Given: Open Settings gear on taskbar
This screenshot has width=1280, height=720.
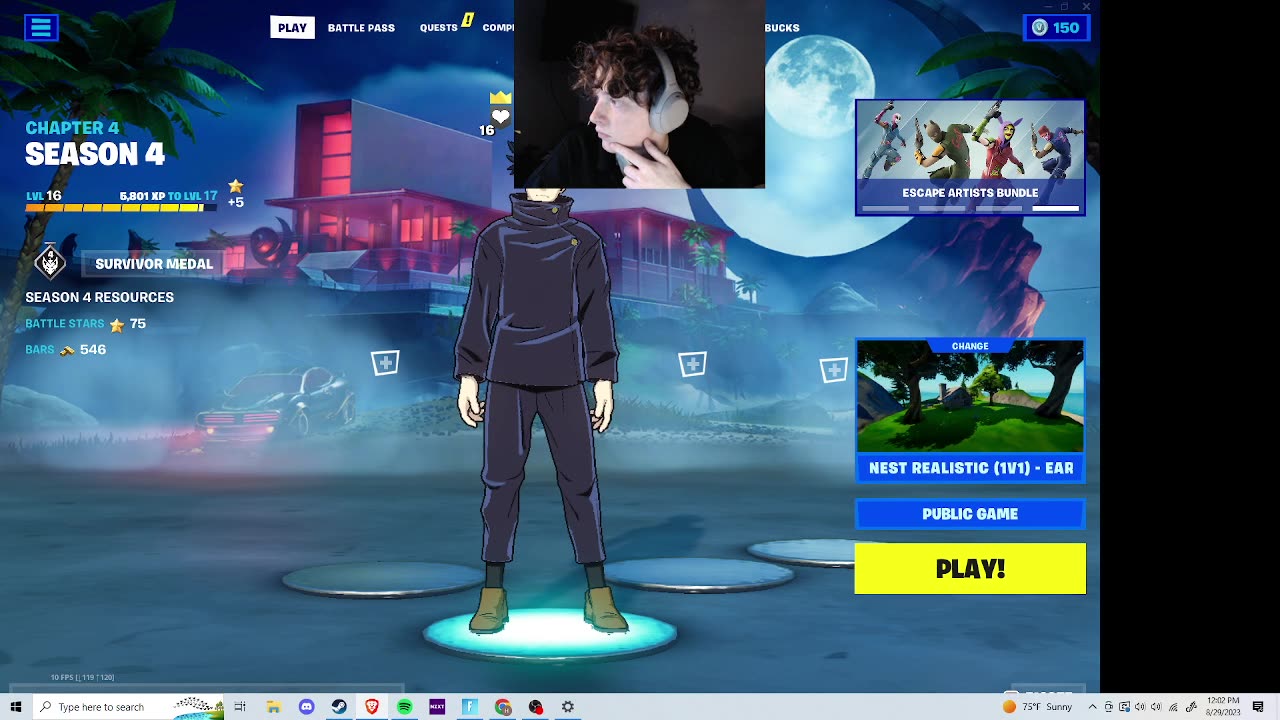Looking at the screenshot, I should point(568,707).
